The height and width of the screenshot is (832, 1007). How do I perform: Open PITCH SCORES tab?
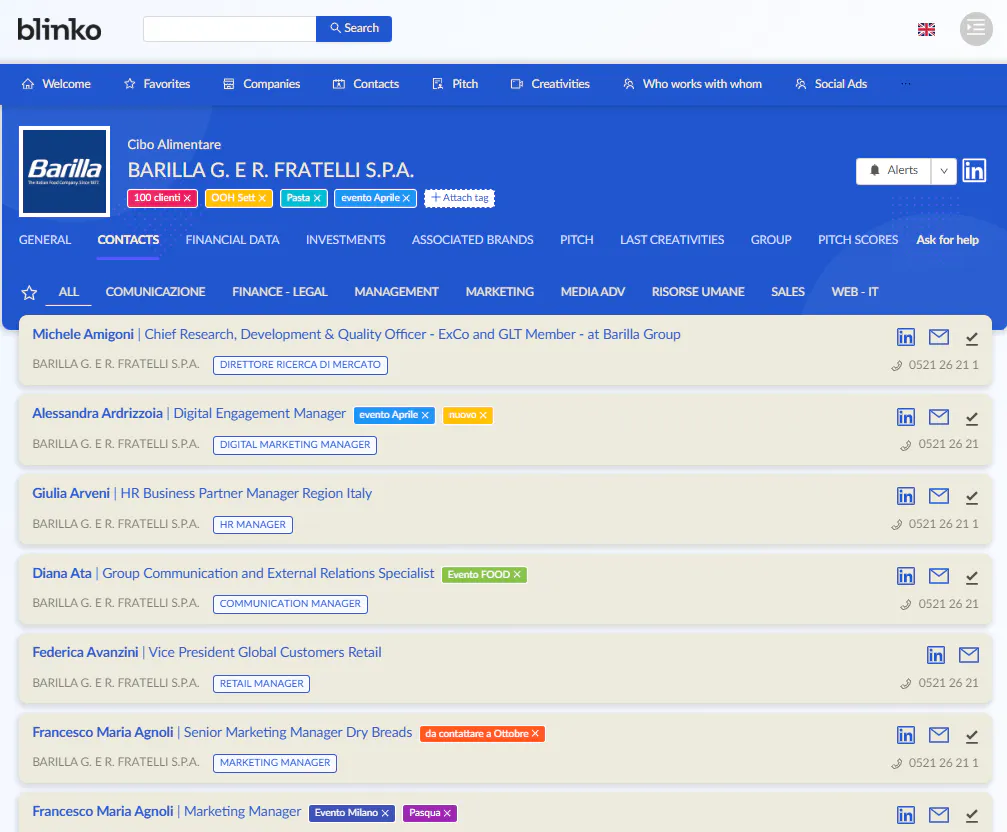tap(857, 239)
